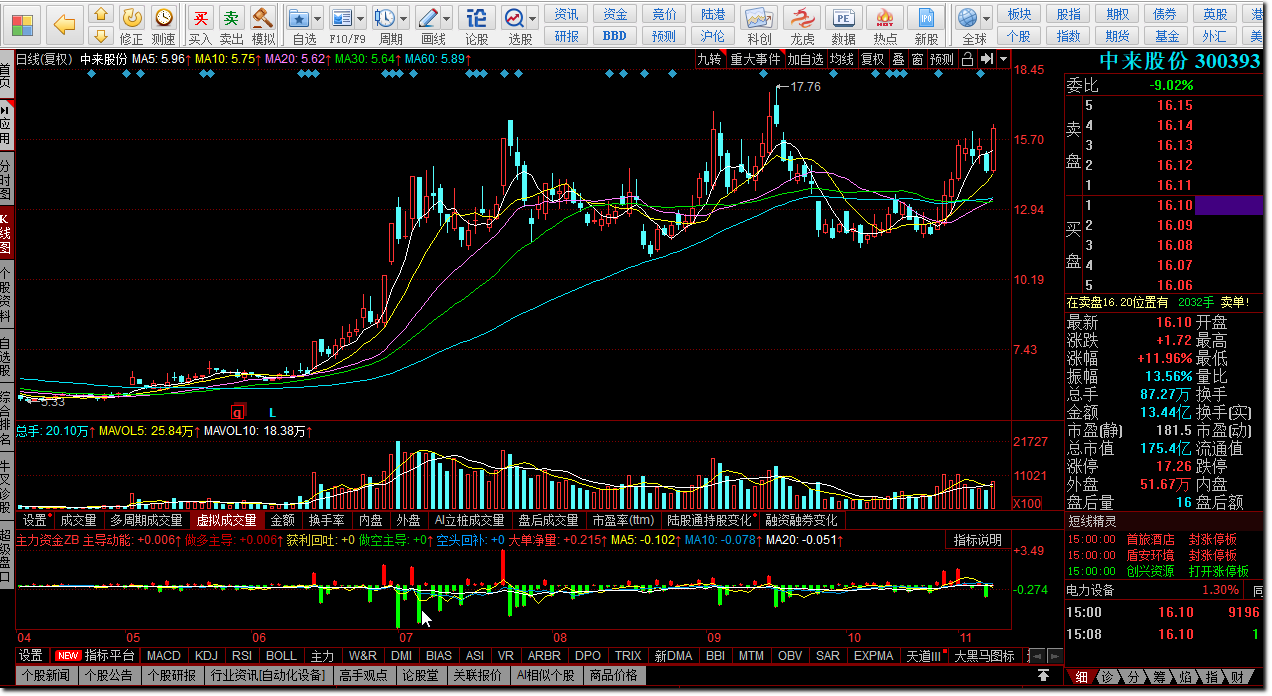The image size is (1272, 696).
Task: Click the L marker below candlesticks
Action: coord(272,411)
